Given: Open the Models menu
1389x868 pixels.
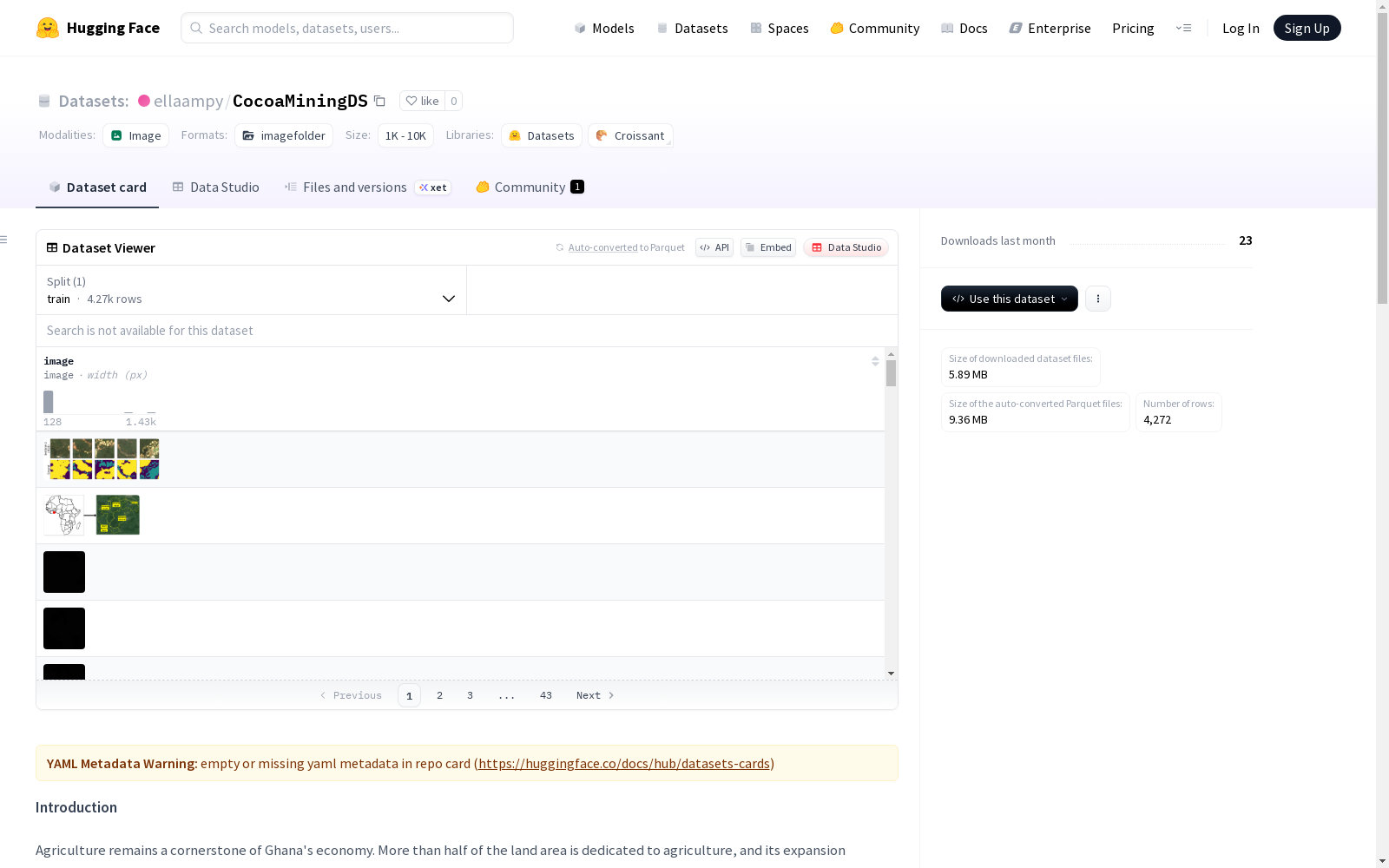Looking at the screenshot, I should coord(604,28).
